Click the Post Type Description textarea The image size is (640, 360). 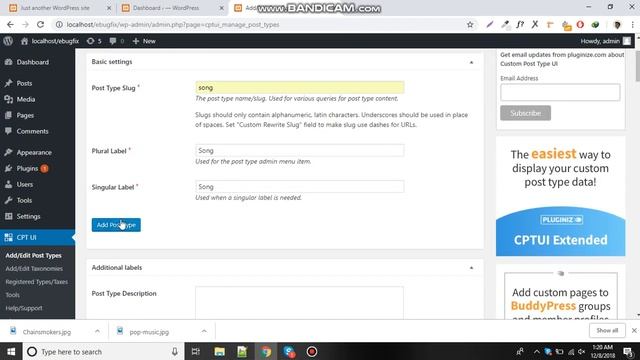coord(300,303)
